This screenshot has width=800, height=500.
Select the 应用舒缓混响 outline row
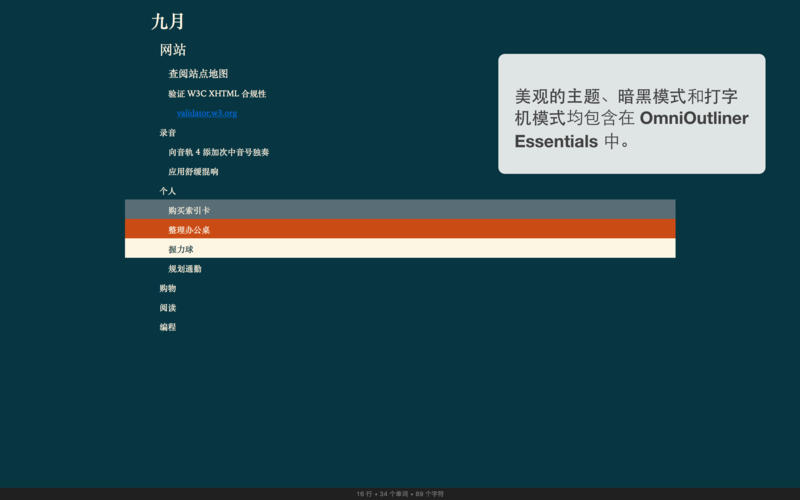coord(193,172)
